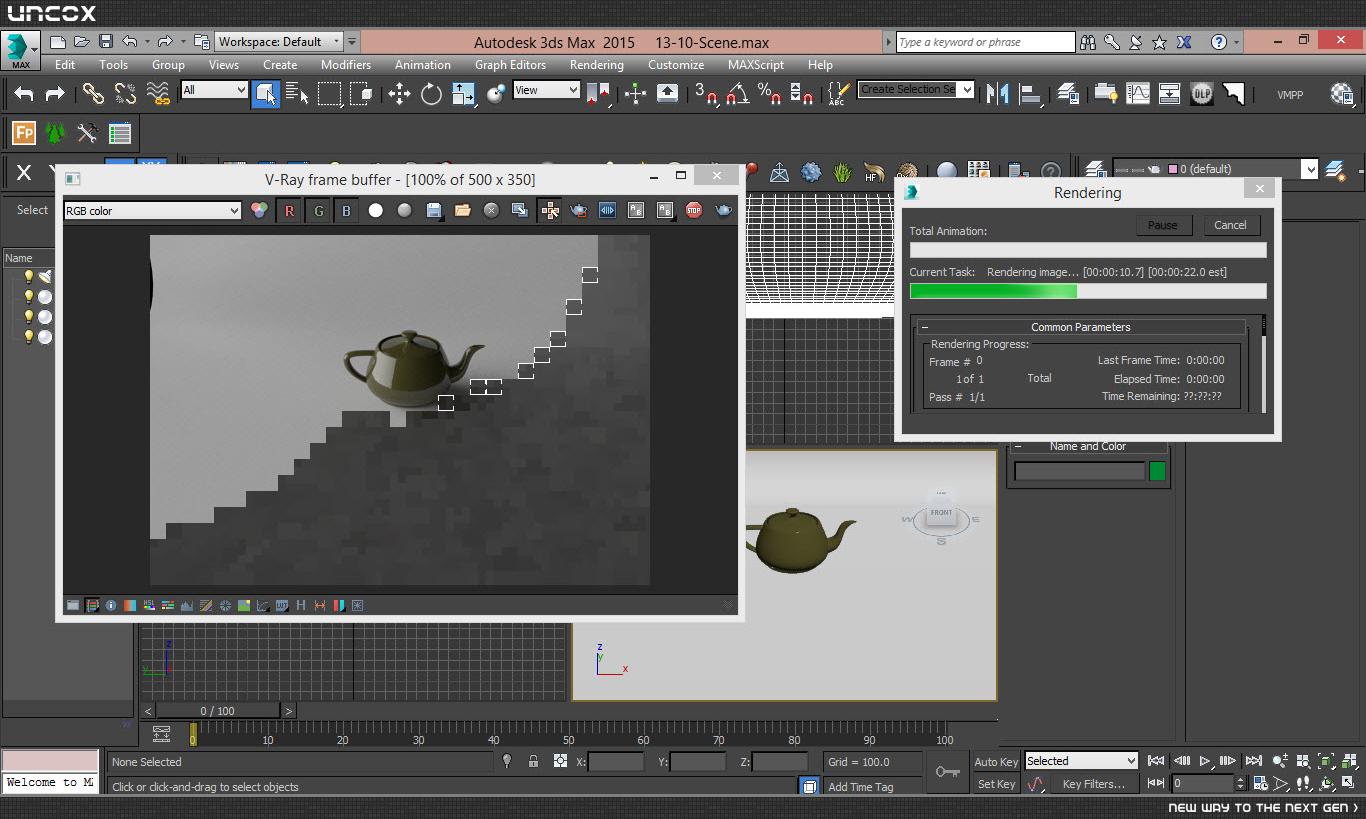The height and width of the screenshot is (819, 1366).
Task: Pause the rendering in progress
Action: pos(1162,225)
